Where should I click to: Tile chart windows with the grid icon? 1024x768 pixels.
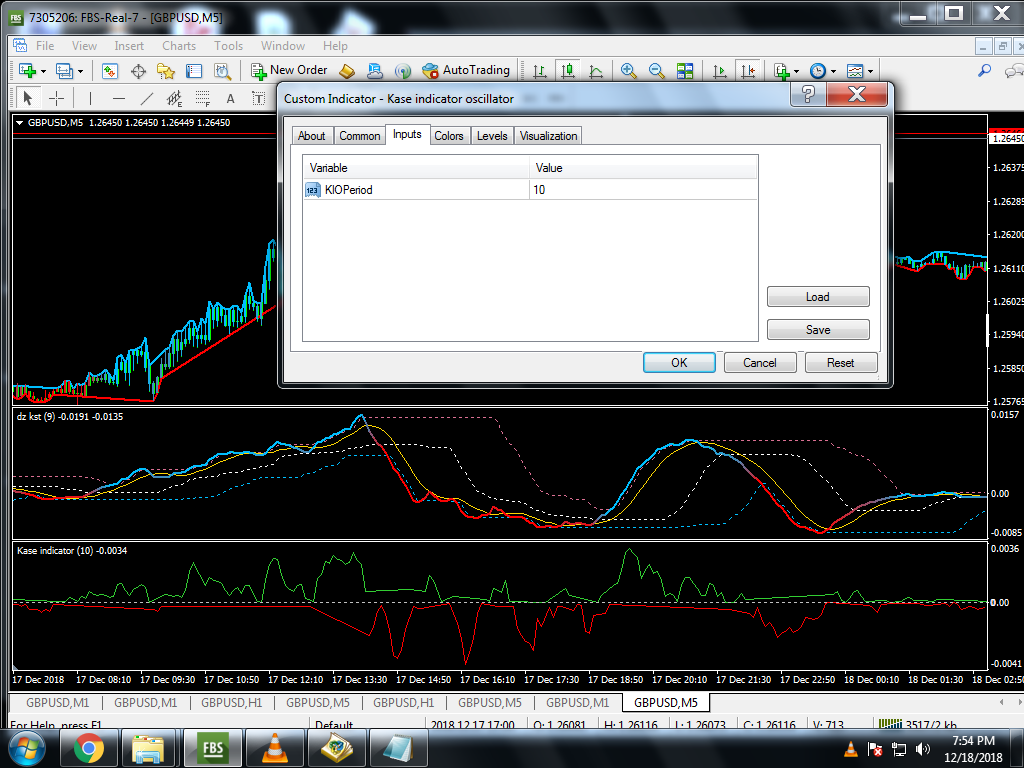point(685,71)
